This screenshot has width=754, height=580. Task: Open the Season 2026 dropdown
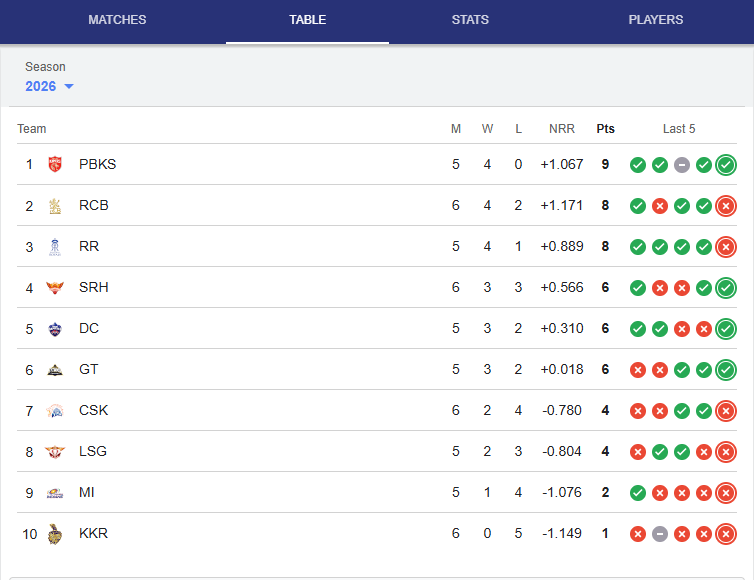pos(49,86)
